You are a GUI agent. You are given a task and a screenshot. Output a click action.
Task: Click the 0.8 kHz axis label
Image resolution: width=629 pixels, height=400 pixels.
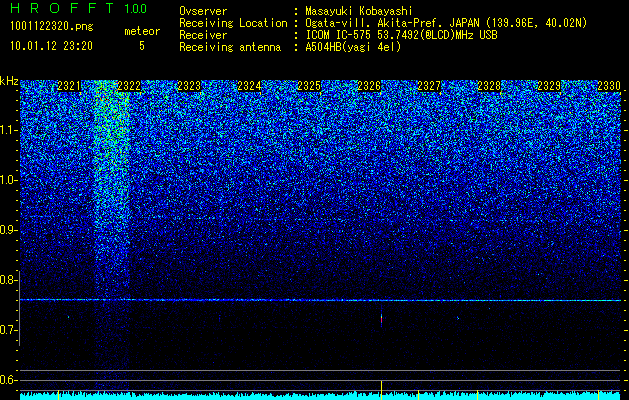[9, 280]
